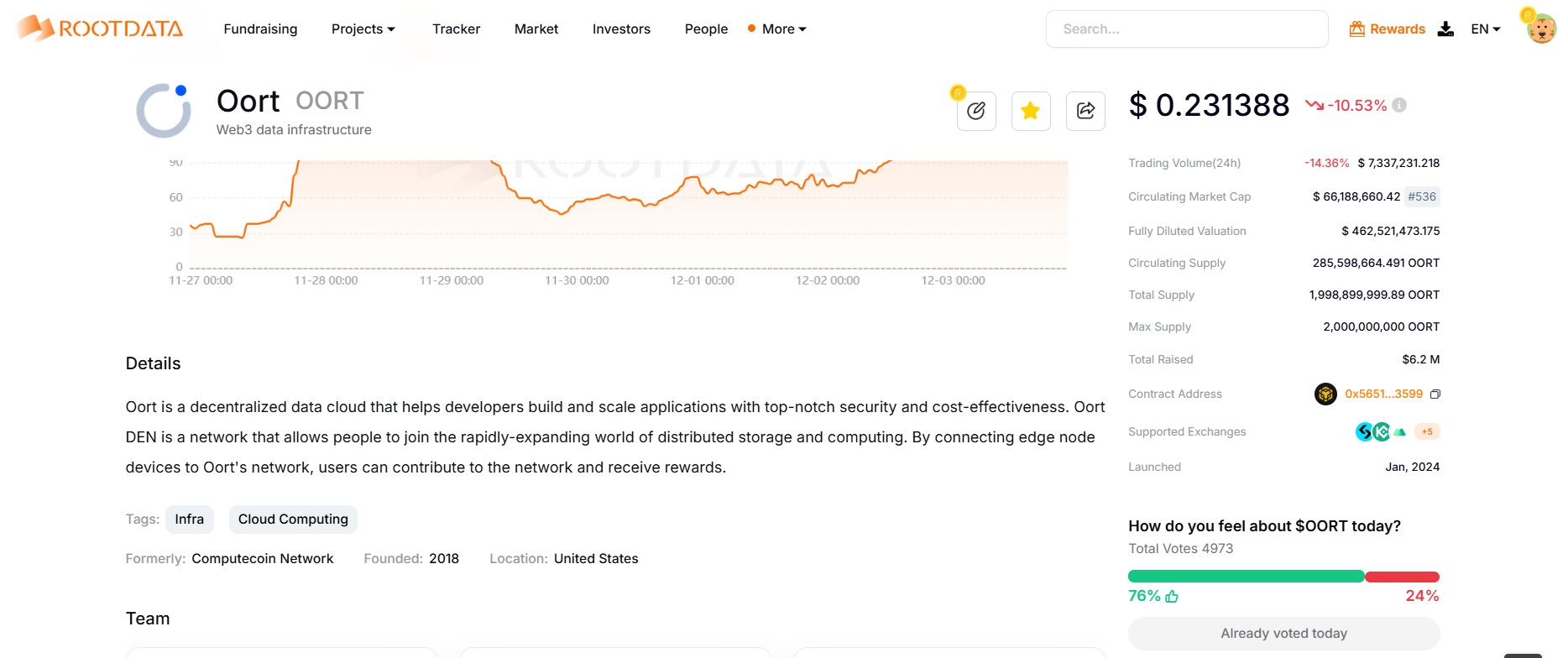
Task: Go to the Tracker page
Action: pos(456,29)
